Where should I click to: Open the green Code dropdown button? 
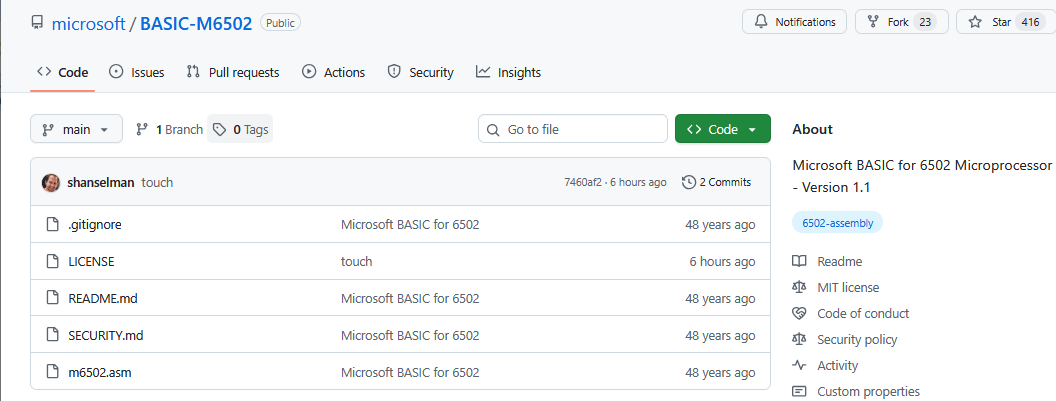point(723,129)
